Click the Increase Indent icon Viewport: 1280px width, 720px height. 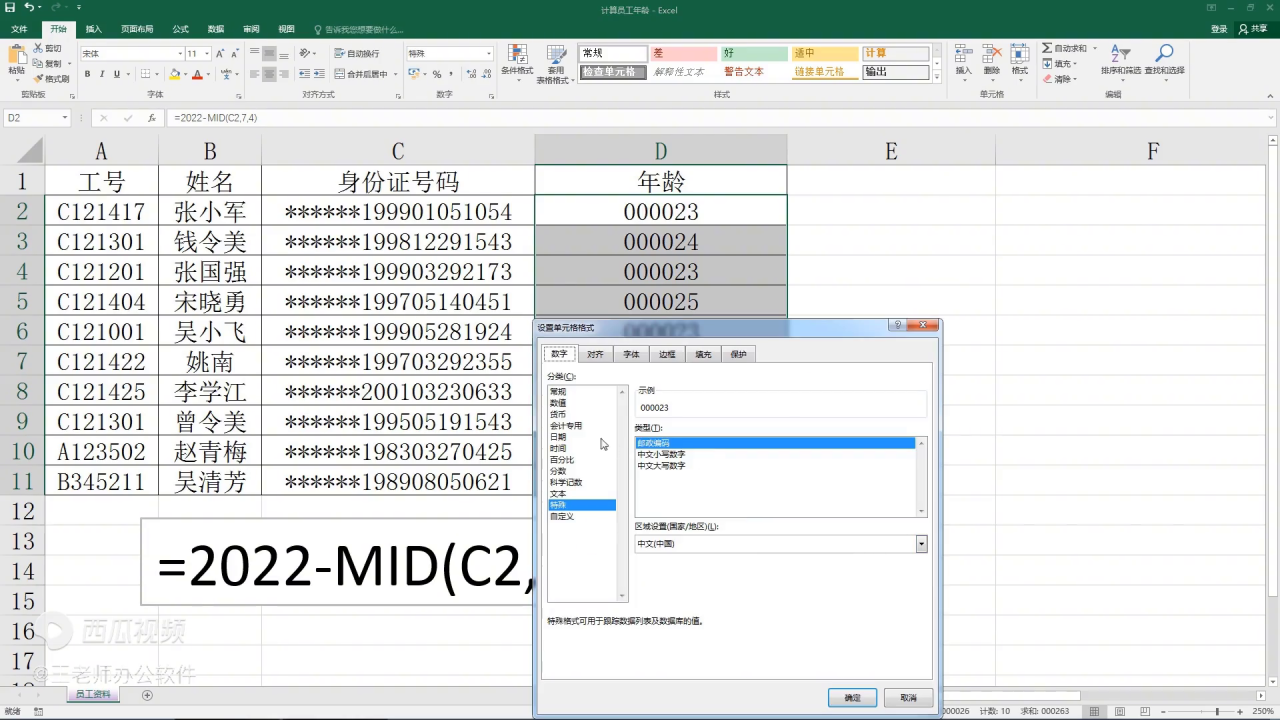[x=319, y=74]
